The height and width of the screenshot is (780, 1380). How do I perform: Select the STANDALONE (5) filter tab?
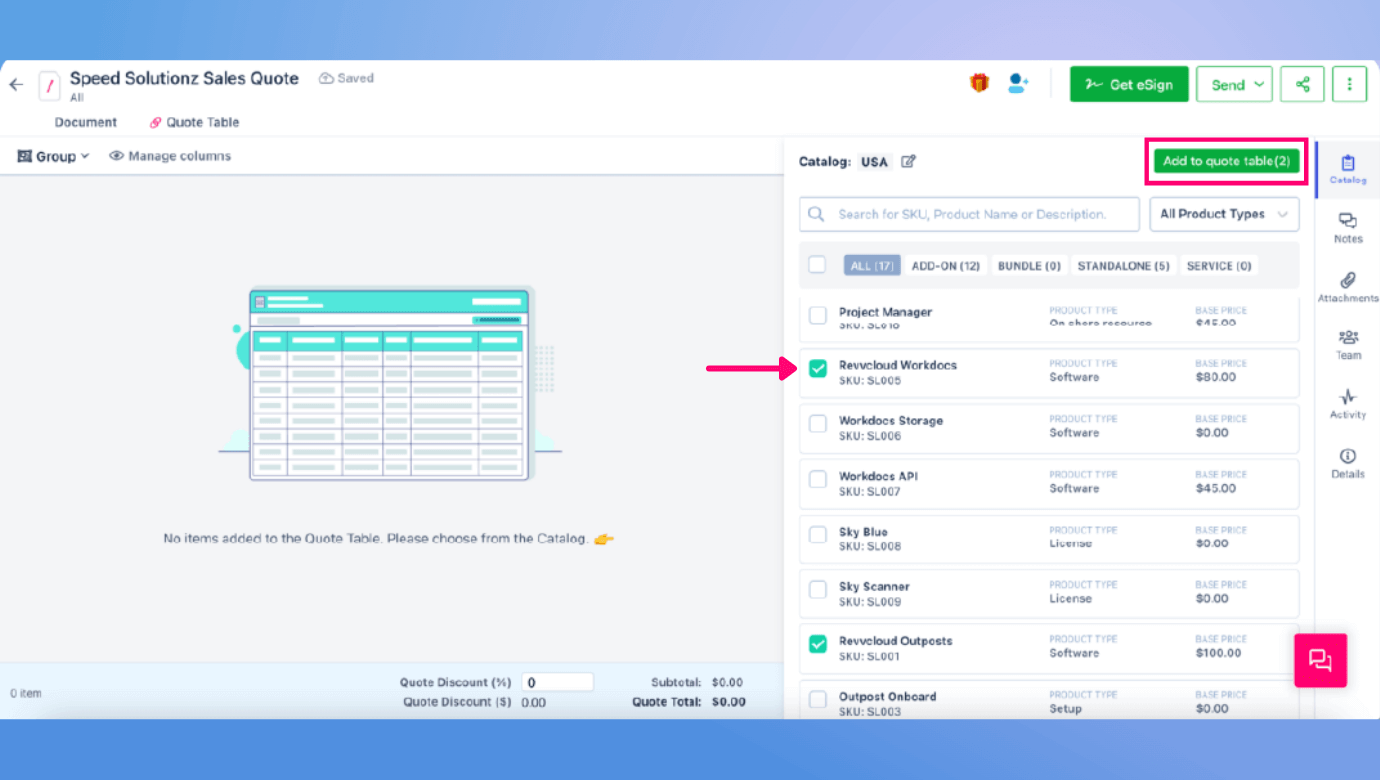tap(1123, 266)
